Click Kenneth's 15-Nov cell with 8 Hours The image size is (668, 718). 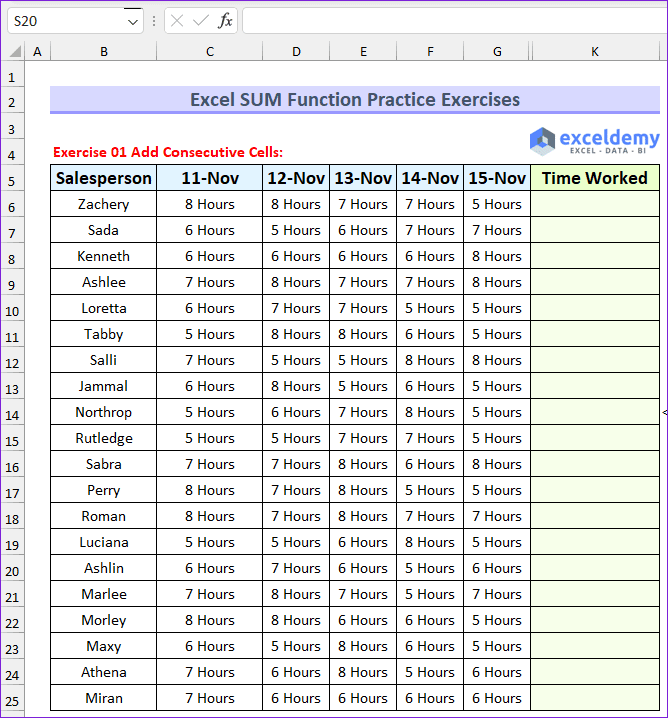tap(497, 256)
